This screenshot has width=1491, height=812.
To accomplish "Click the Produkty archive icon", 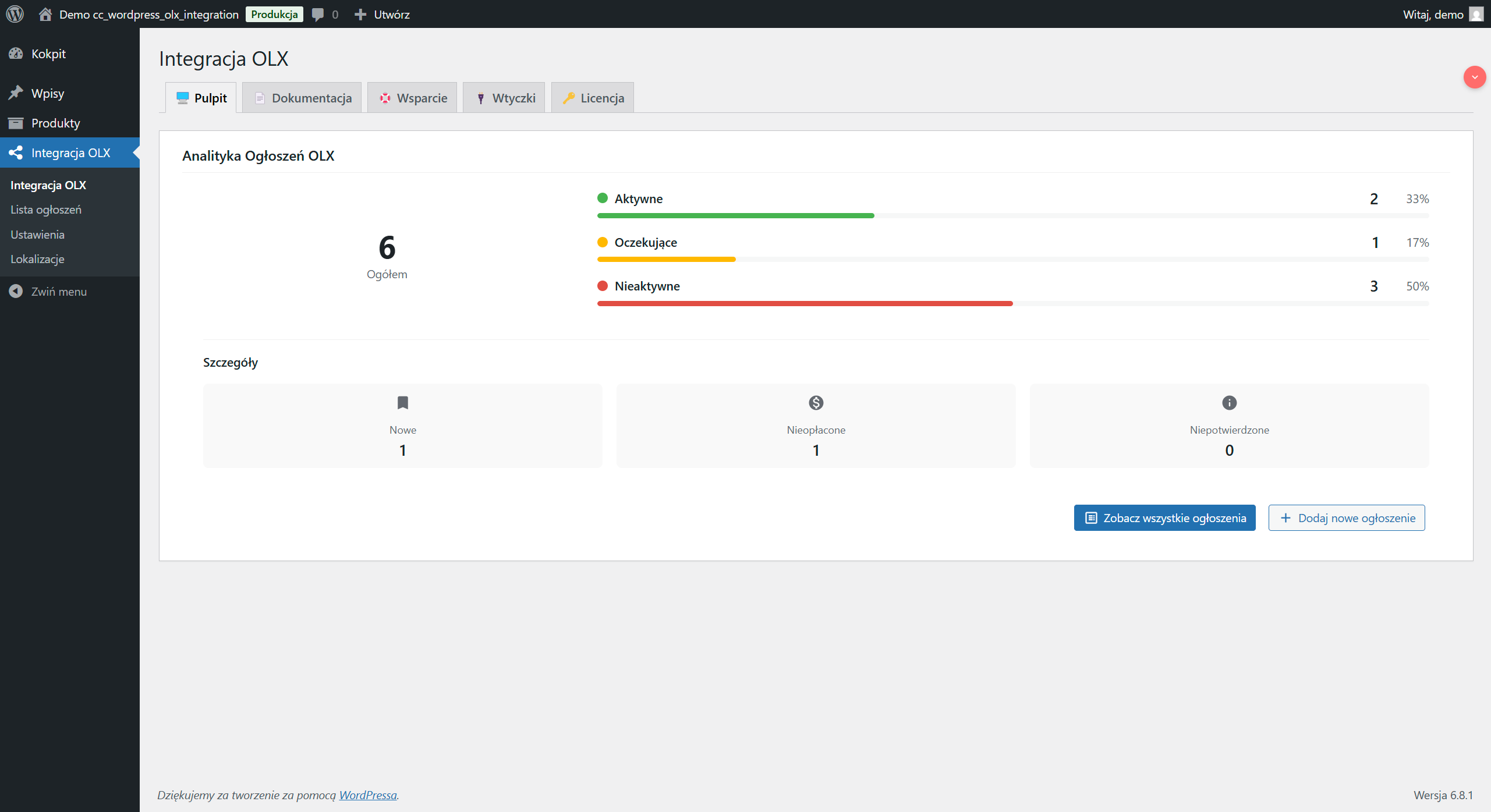I will pyautogui.click(x=16, y=123).
